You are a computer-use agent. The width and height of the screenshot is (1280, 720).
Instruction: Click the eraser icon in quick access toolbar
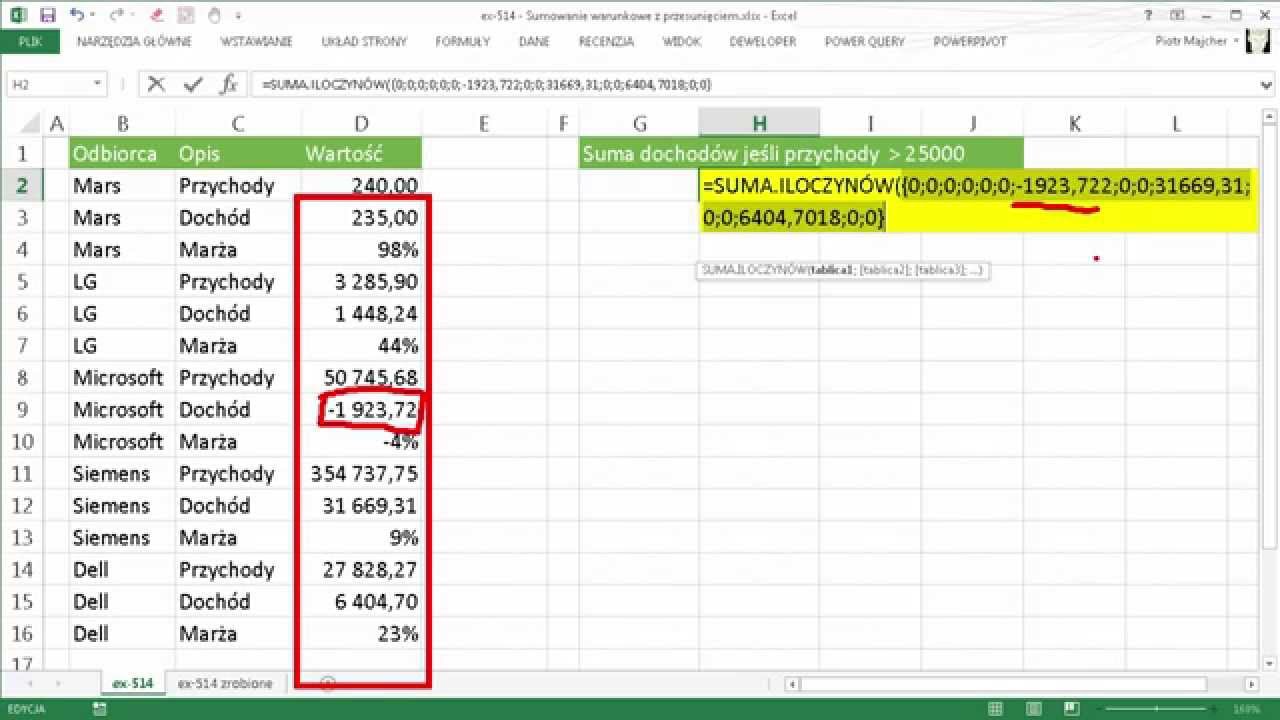(x=155, y=16)
